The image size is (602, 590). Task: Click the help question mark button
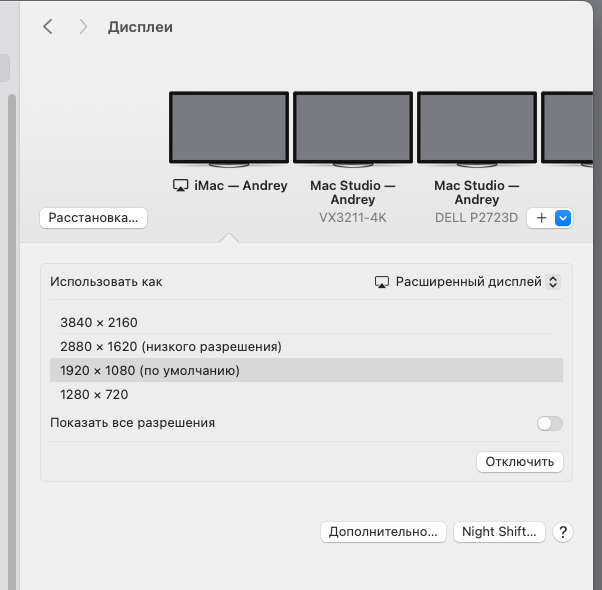click(x=563, y=532)
